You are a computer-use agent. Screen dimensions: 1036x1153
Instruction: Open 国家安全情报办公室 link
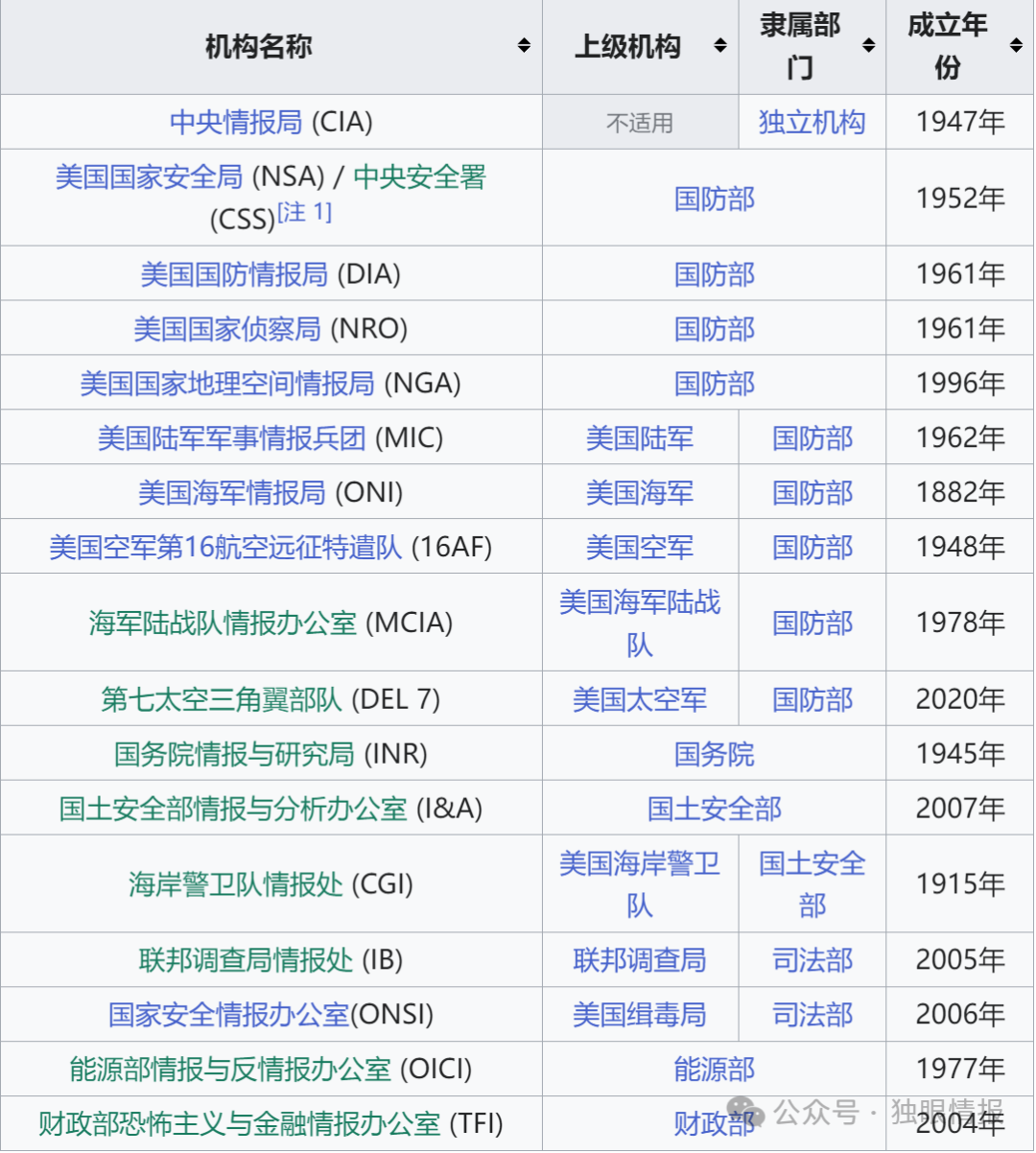tap(229, 1015)
